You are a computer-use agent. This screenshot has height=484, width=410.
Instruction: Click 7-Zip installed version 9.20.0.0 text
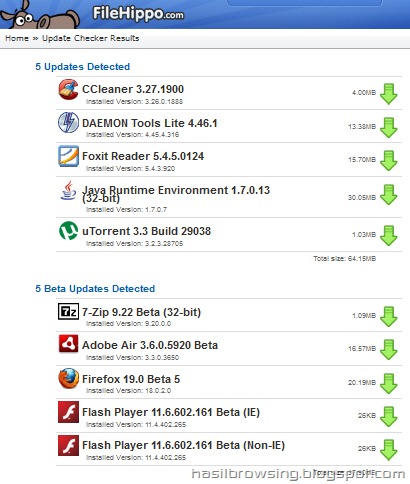[x=128, y=323]
